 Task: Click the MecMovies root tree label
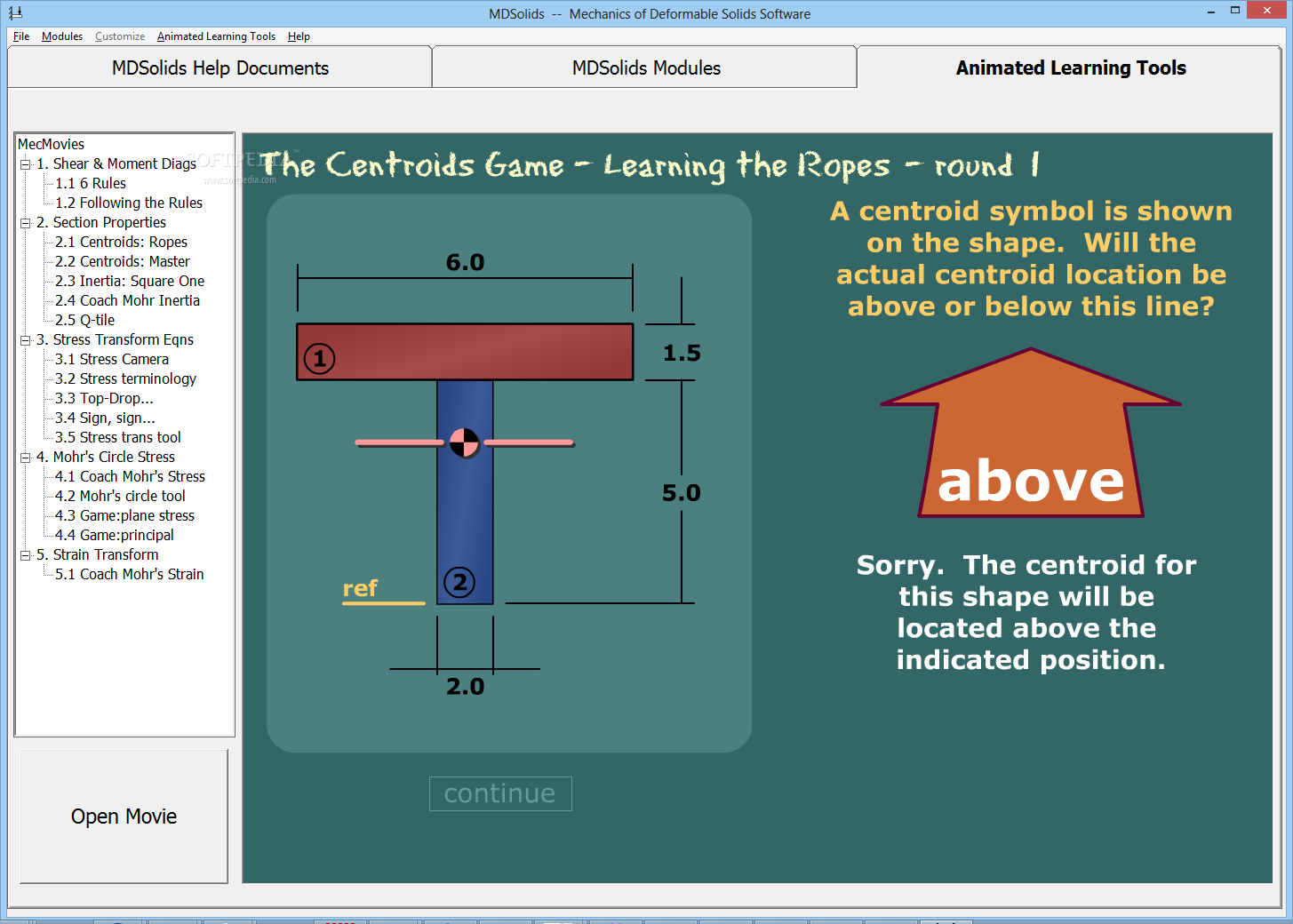(x=51, y=144)
